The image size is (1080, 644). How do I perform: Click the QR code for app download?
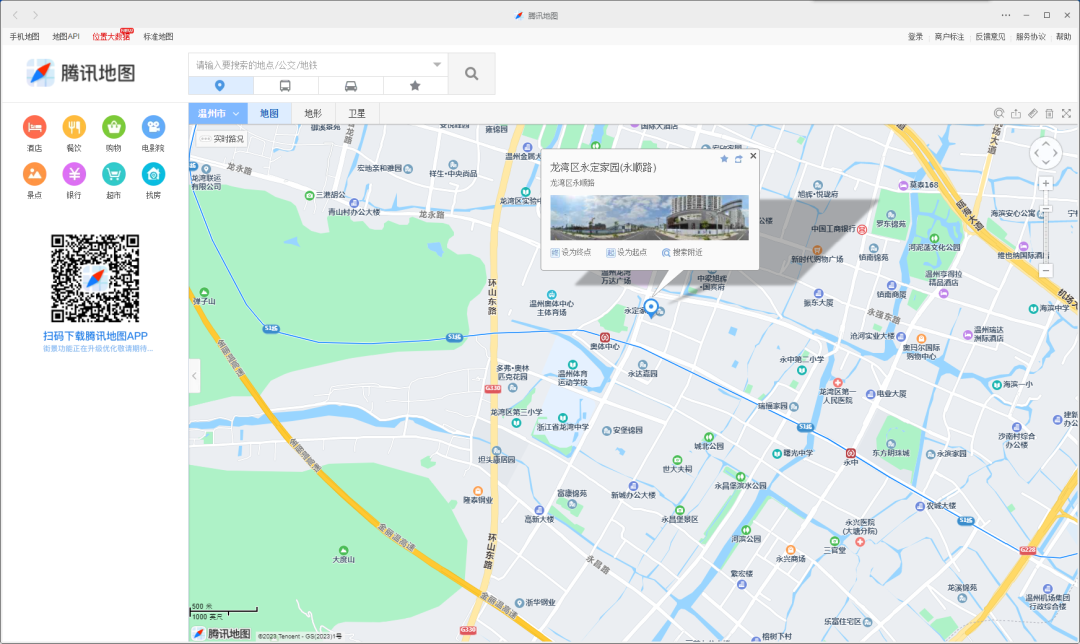click(95, 278)
